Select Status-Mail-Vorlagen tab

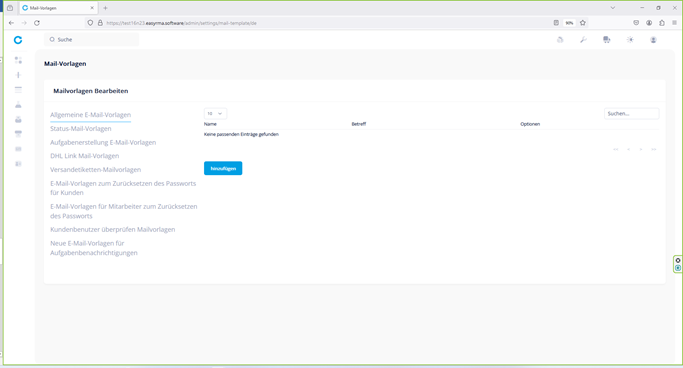click(x=81, y=128)
